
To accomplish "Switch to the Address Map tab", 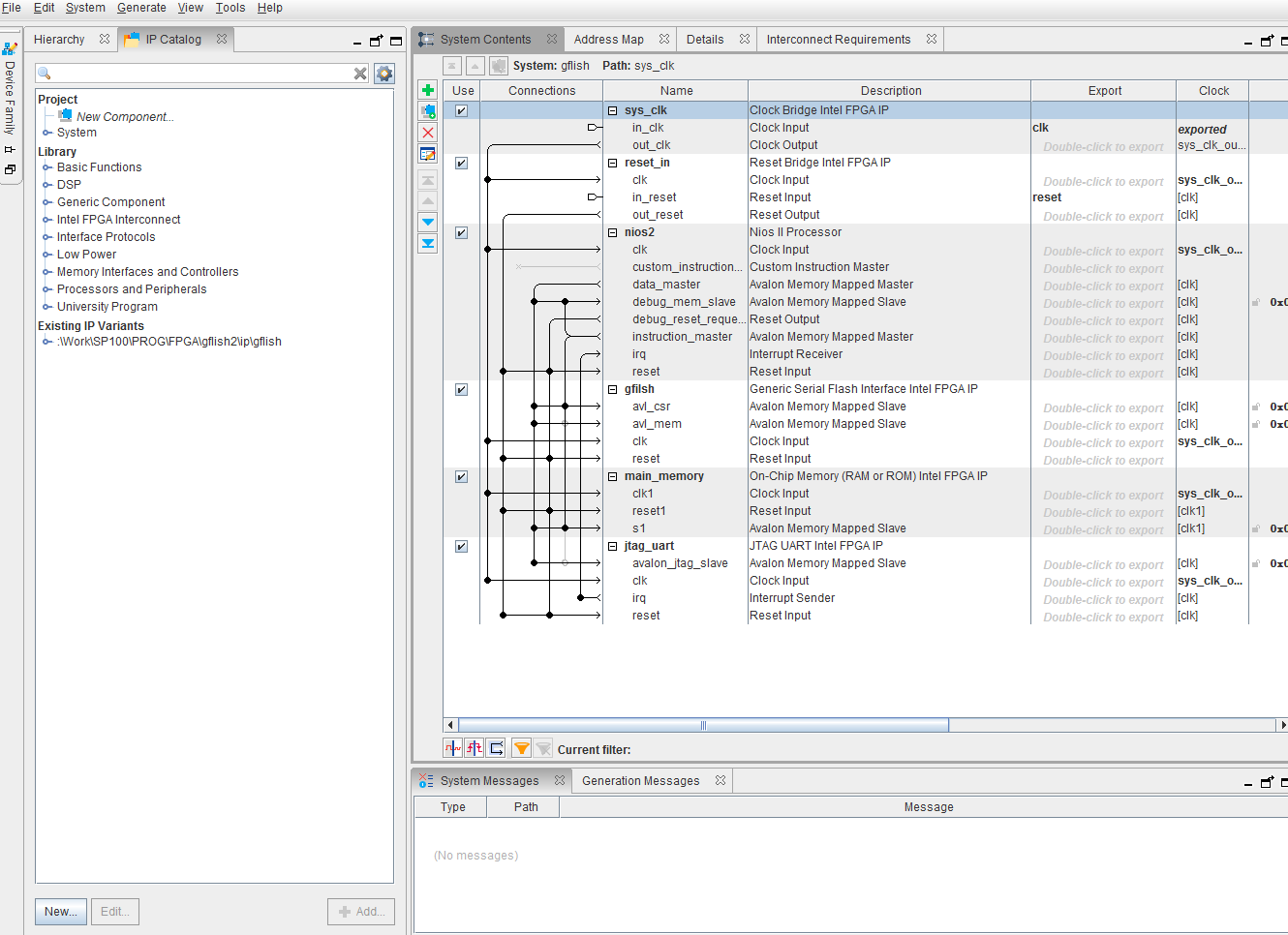I will 608,40.
